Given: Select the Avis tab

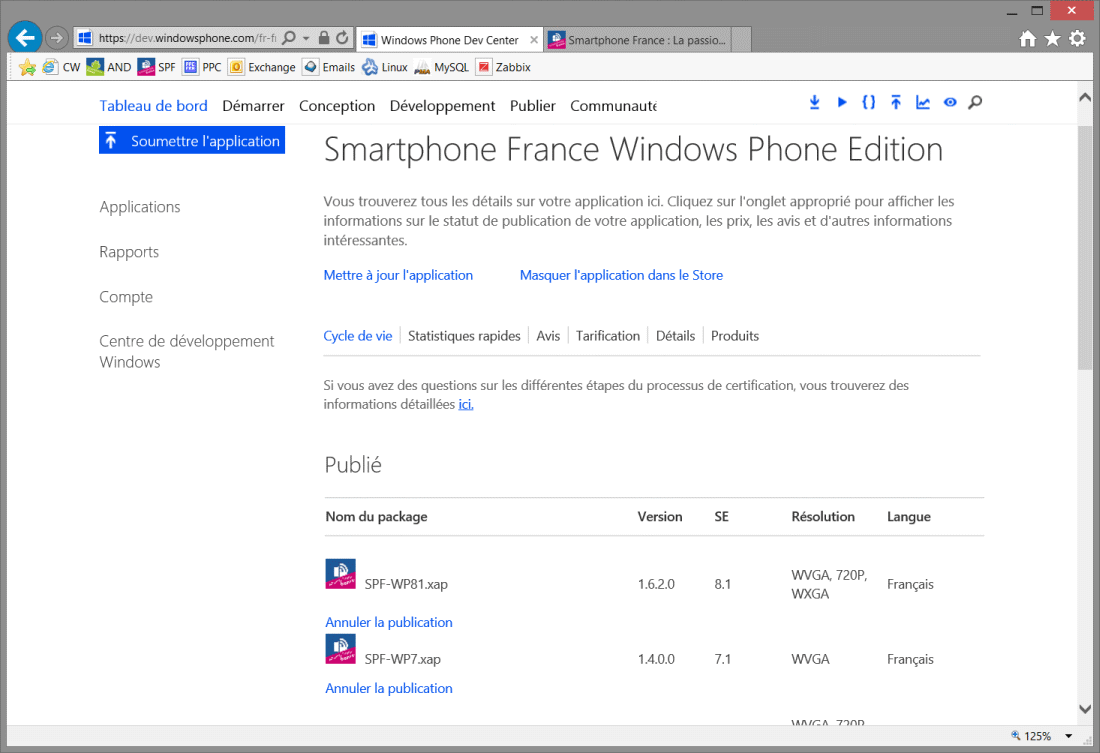Looking at the screenshot, I should [548, 336].
